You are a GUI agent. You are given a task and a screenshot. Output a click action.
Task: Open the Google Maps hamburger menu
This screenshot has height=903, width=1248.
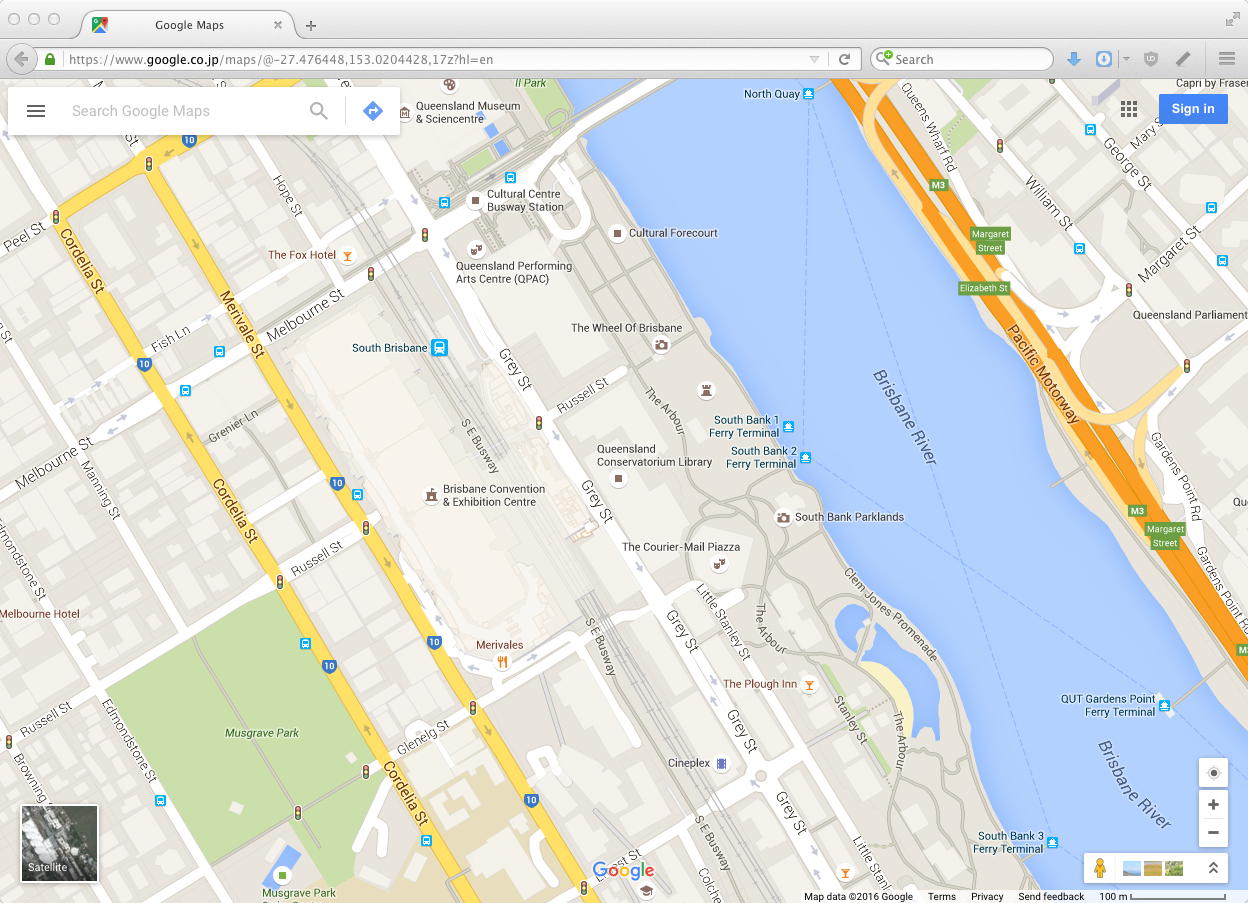(36, 111)
